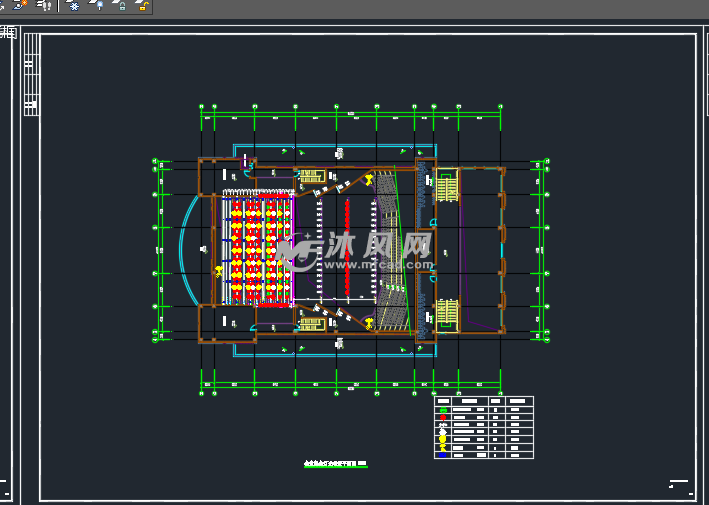
Task: Click the drawing title text below plan
Action: pyautogui.click(x=335, y=465)
